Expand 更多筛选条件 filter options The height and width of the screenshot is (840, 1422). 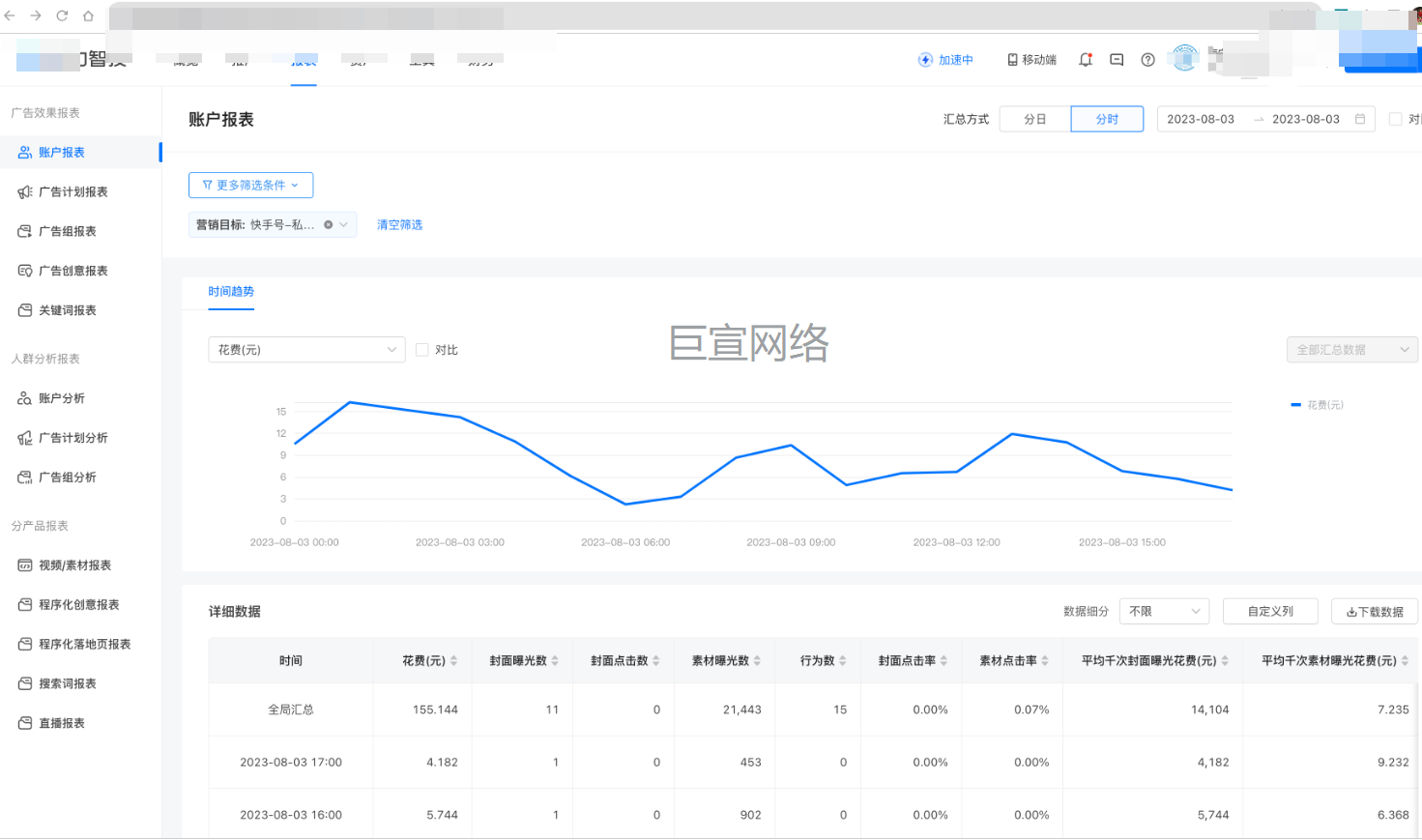point(250,185)
